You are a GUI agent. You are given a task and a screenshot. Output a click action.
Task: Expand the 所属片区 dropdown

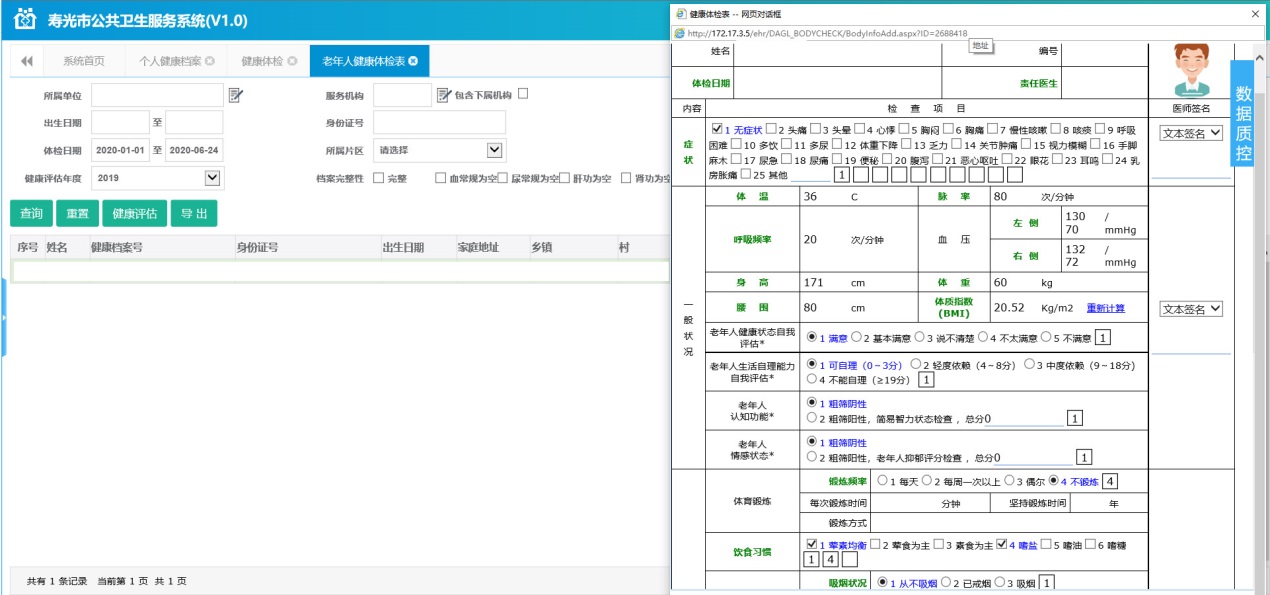pos(494,150)
